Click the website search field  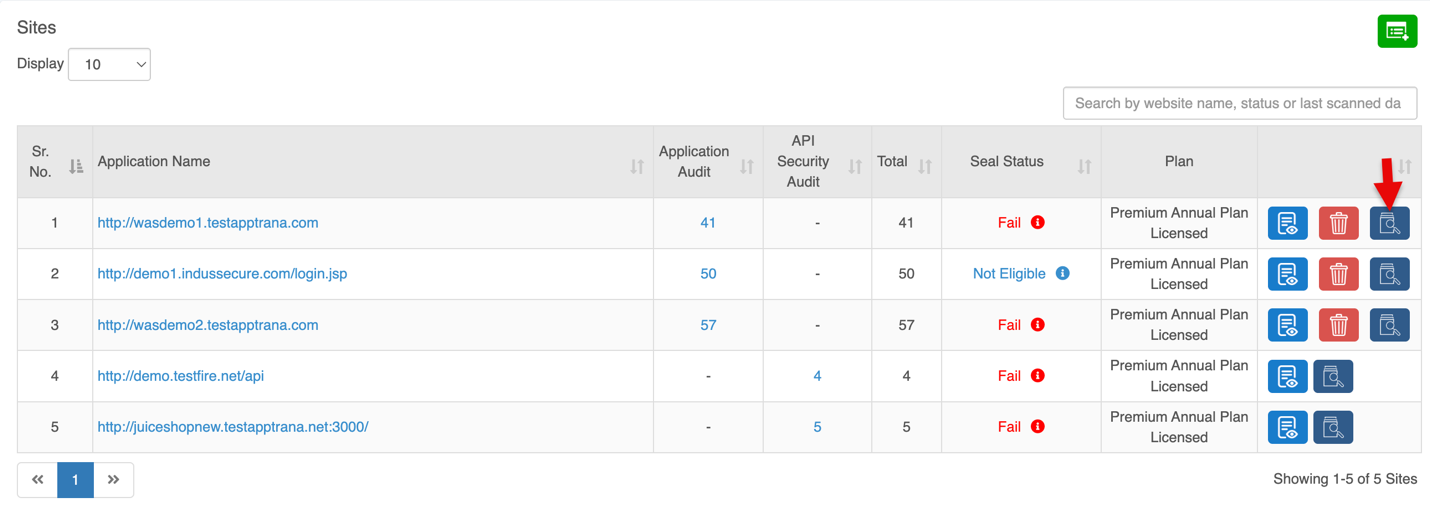point(1239,103)
